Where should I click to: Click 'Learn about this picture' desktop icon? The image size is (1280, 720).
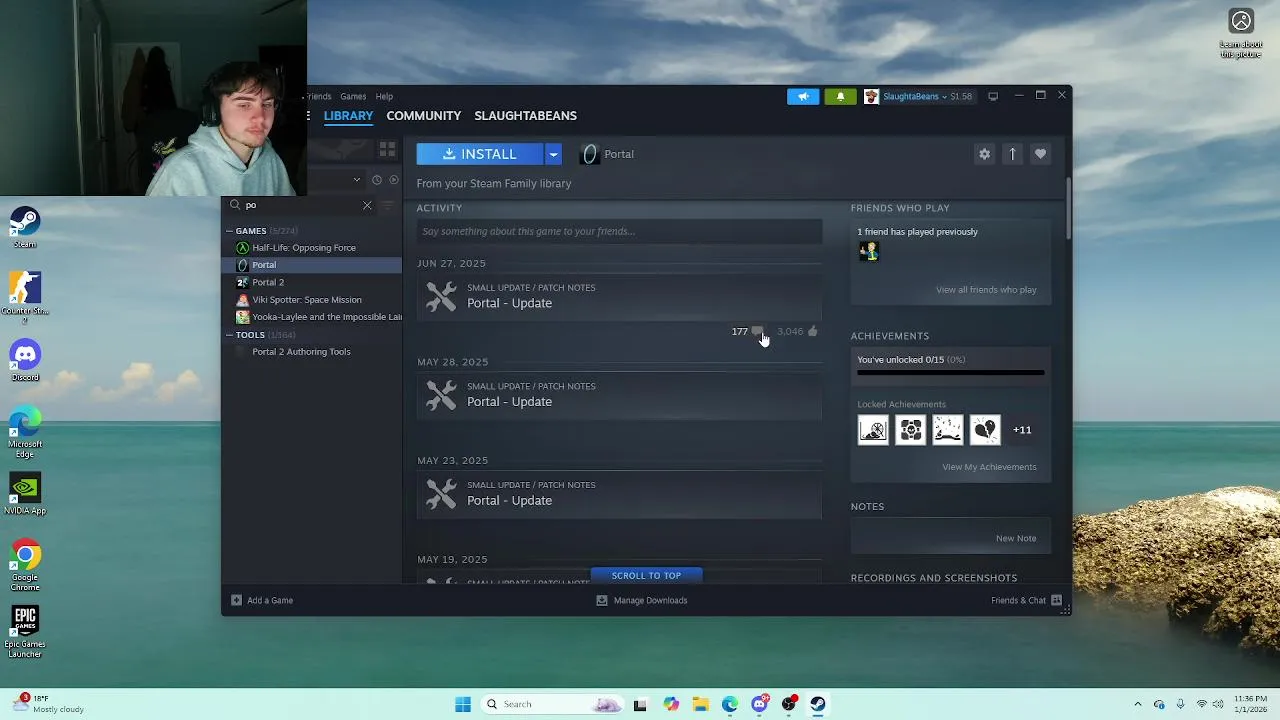pyautogui.click(x=1241, y=33)
